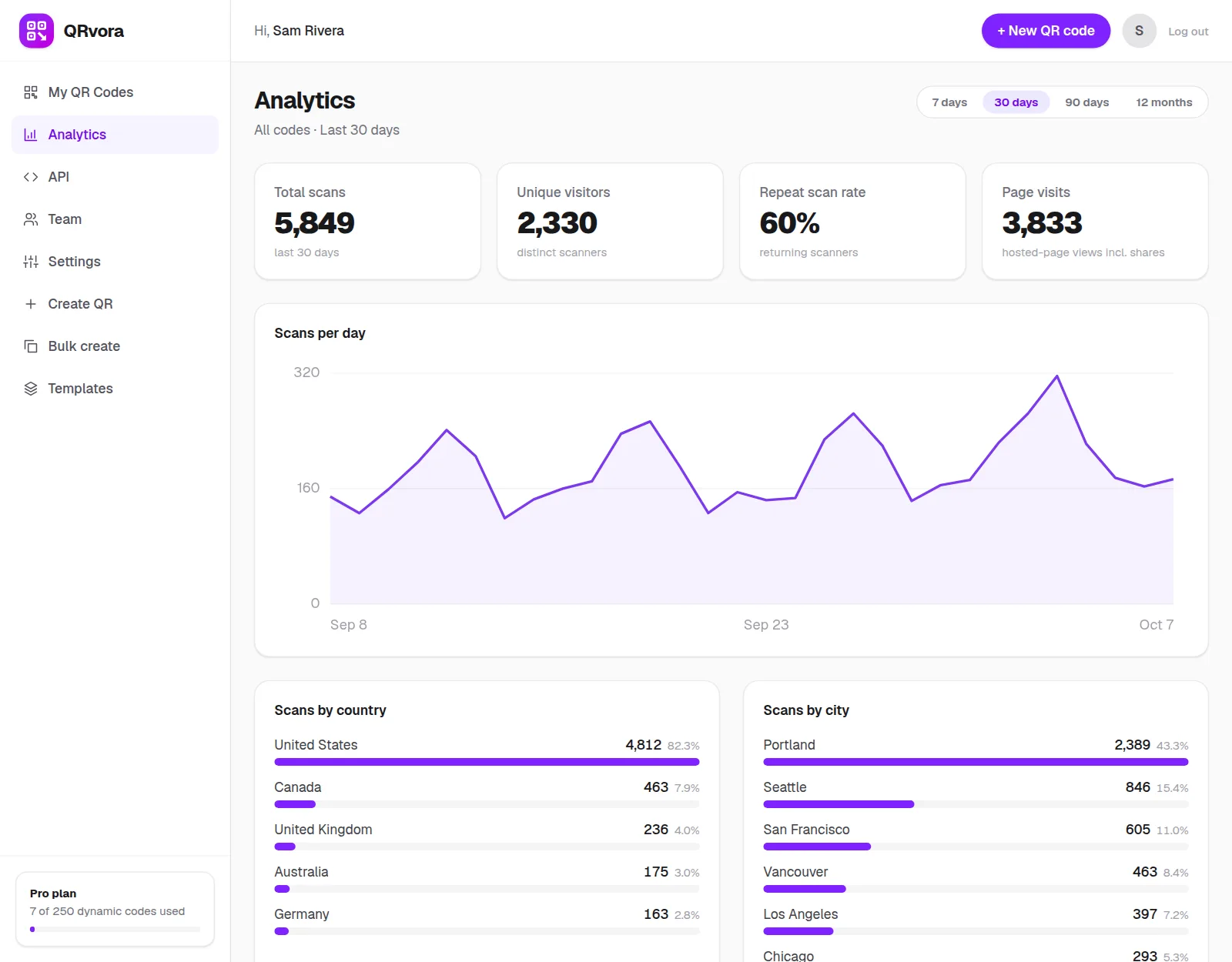Switch to 12 months range

pos(1163,102)
